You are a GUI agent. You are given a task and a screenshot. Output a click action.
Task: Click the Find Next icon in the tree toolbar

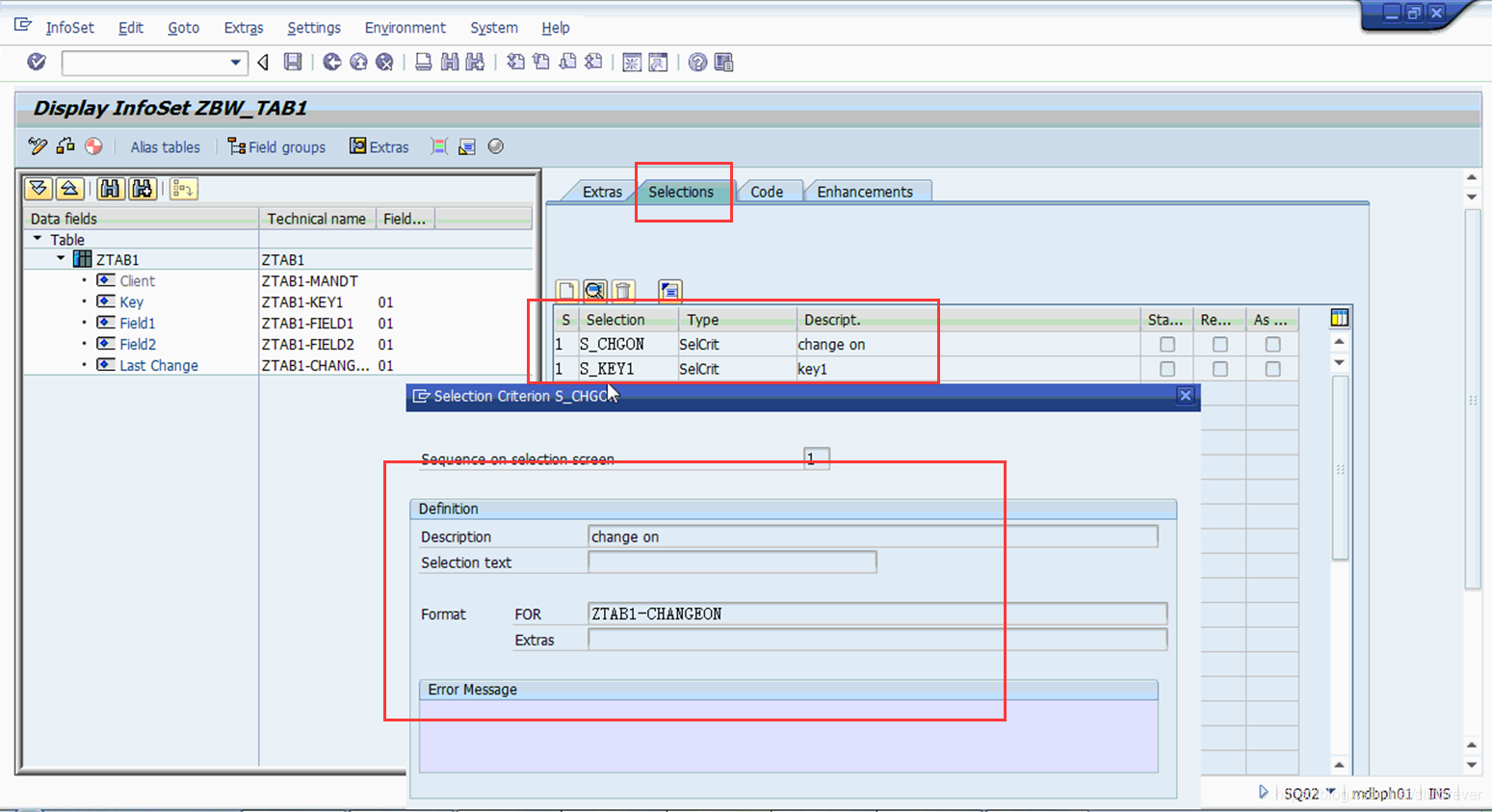coord(143,189)
